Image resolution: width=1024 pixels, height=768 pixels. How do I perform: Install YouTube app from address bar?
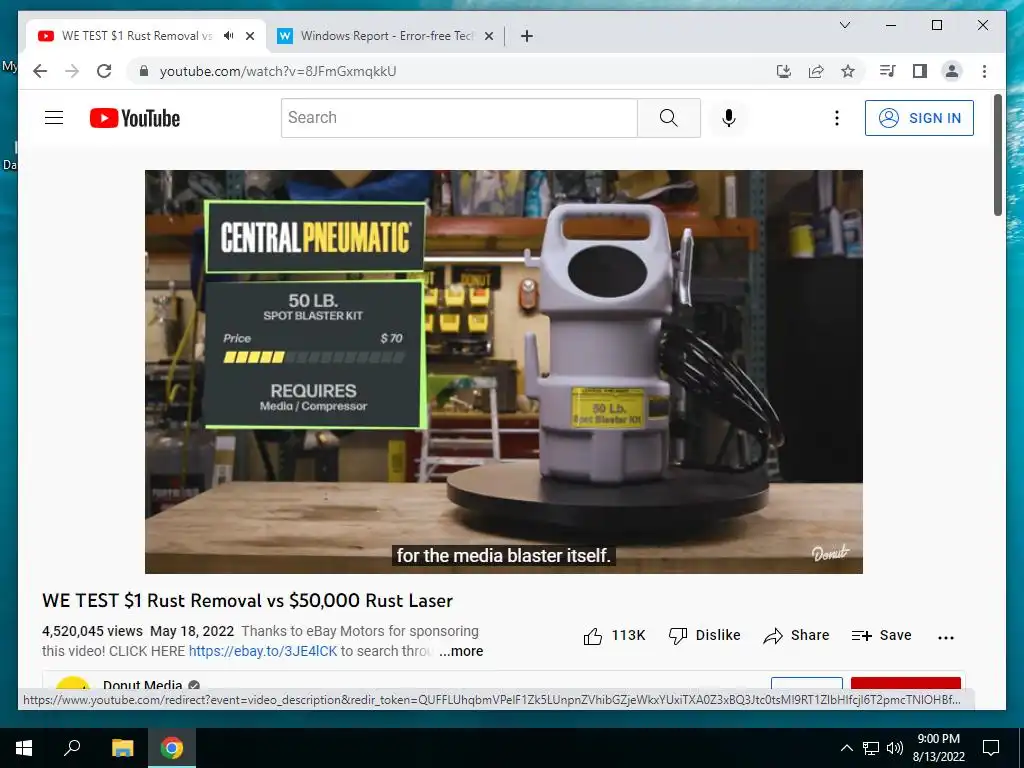click(784, 71)
